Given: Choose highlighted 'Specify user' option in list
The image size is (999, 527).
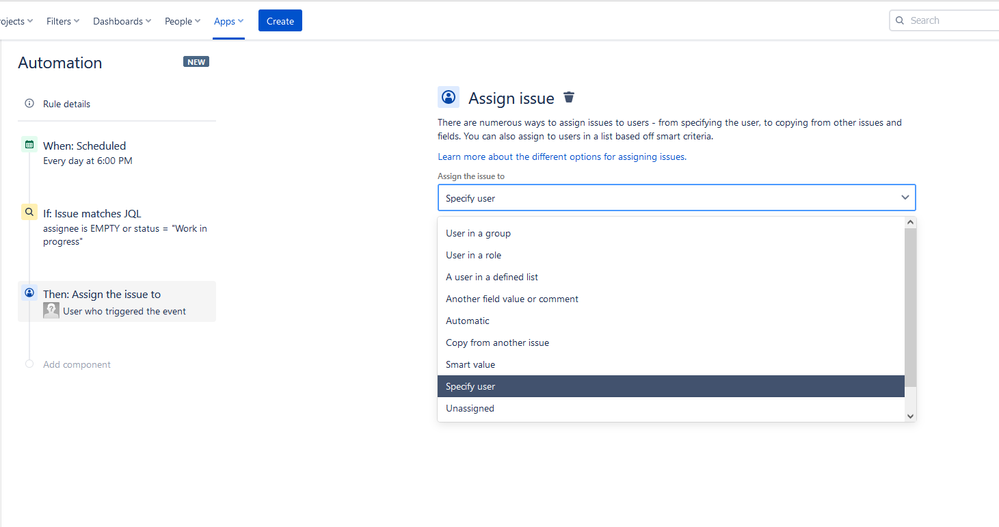Looking at the screenshot, I should 671,386.
